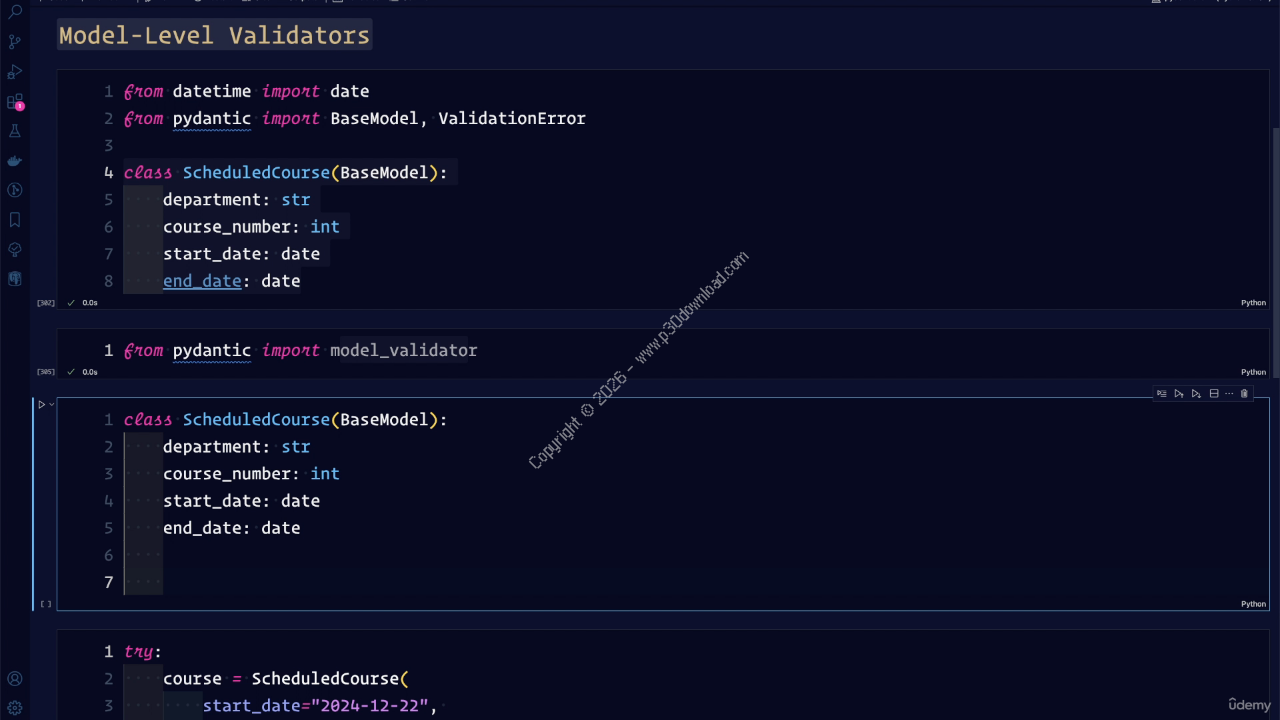This screenshot has height=720, width=1280.
Task: Open the Search view in activity bar
Action: 15,13
